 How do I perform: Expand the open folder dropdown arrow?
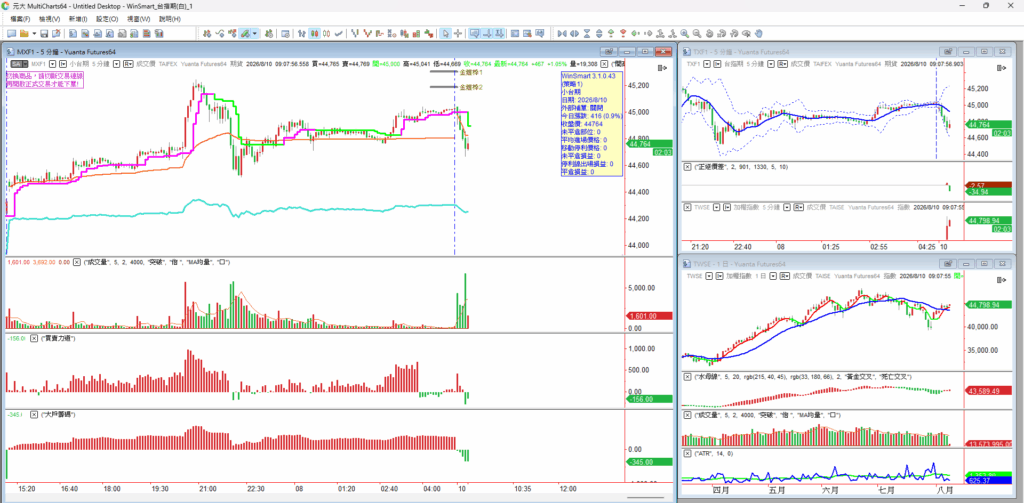click(34, 33)
